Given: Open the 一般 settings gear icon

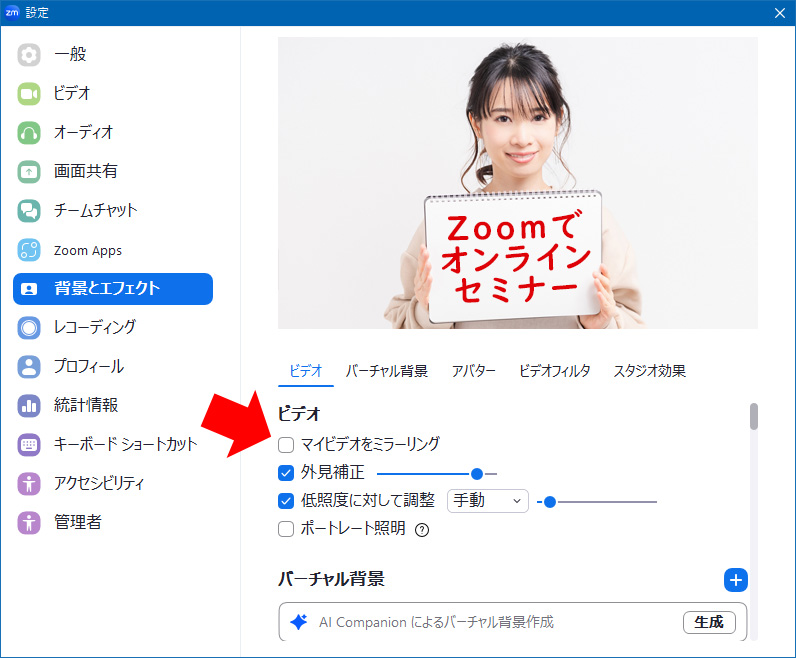Looking at the screenshot, I should pos(29,55).
